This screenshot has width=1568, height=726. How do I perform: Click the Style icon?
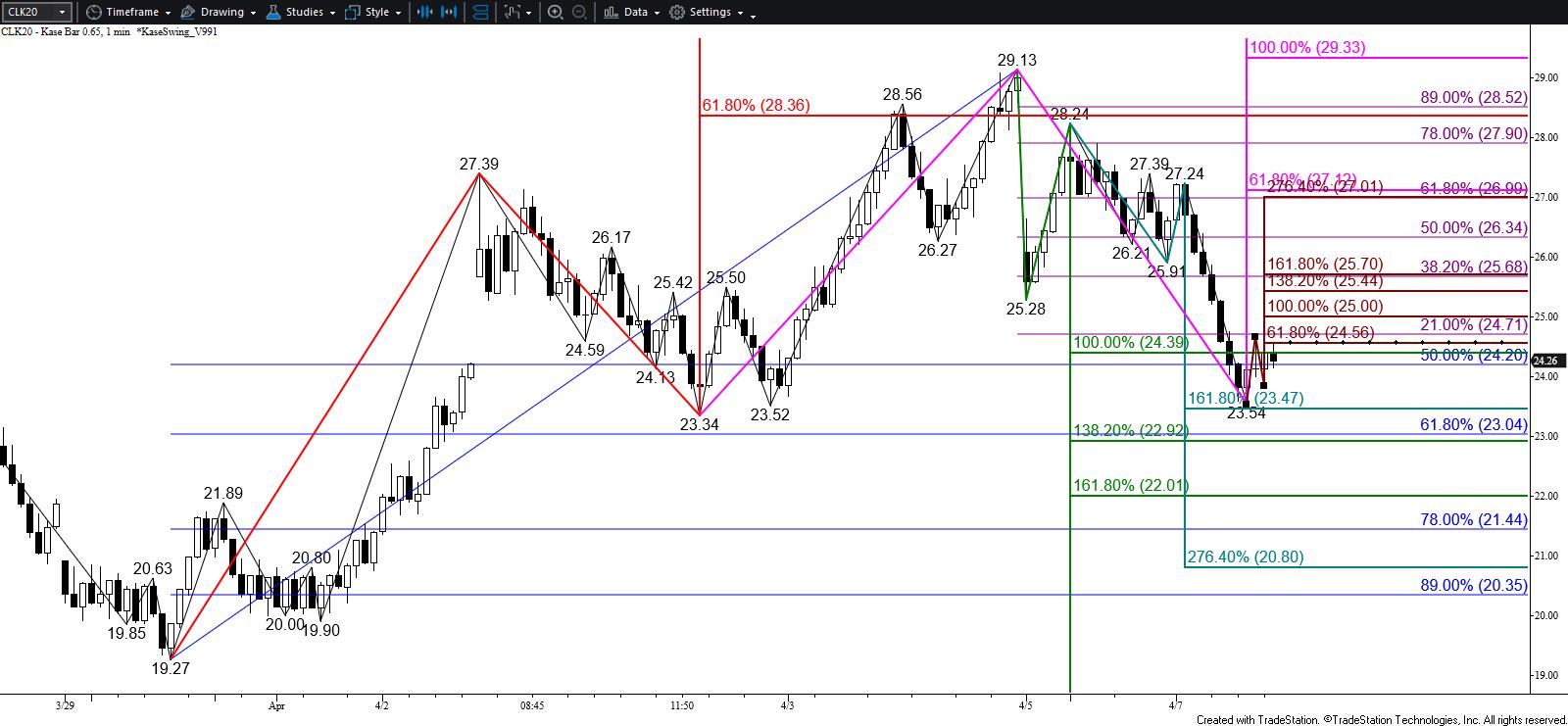(354, 12)
